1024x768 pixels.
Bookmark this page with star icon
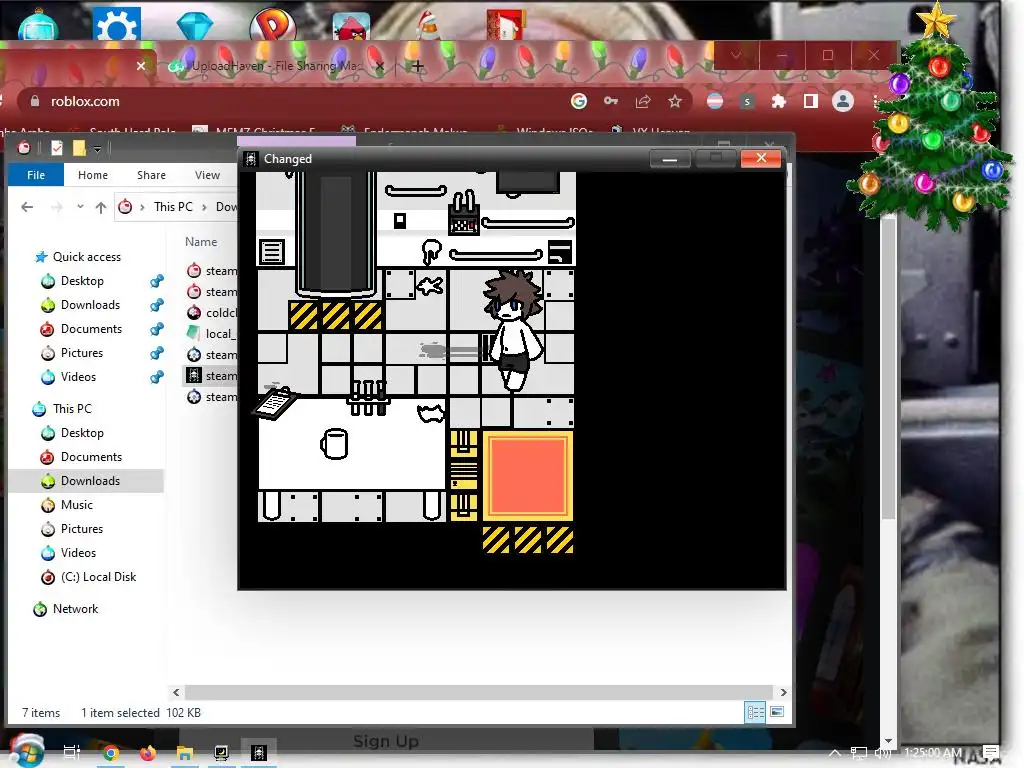pyautogui.click(x=675, y=101)
